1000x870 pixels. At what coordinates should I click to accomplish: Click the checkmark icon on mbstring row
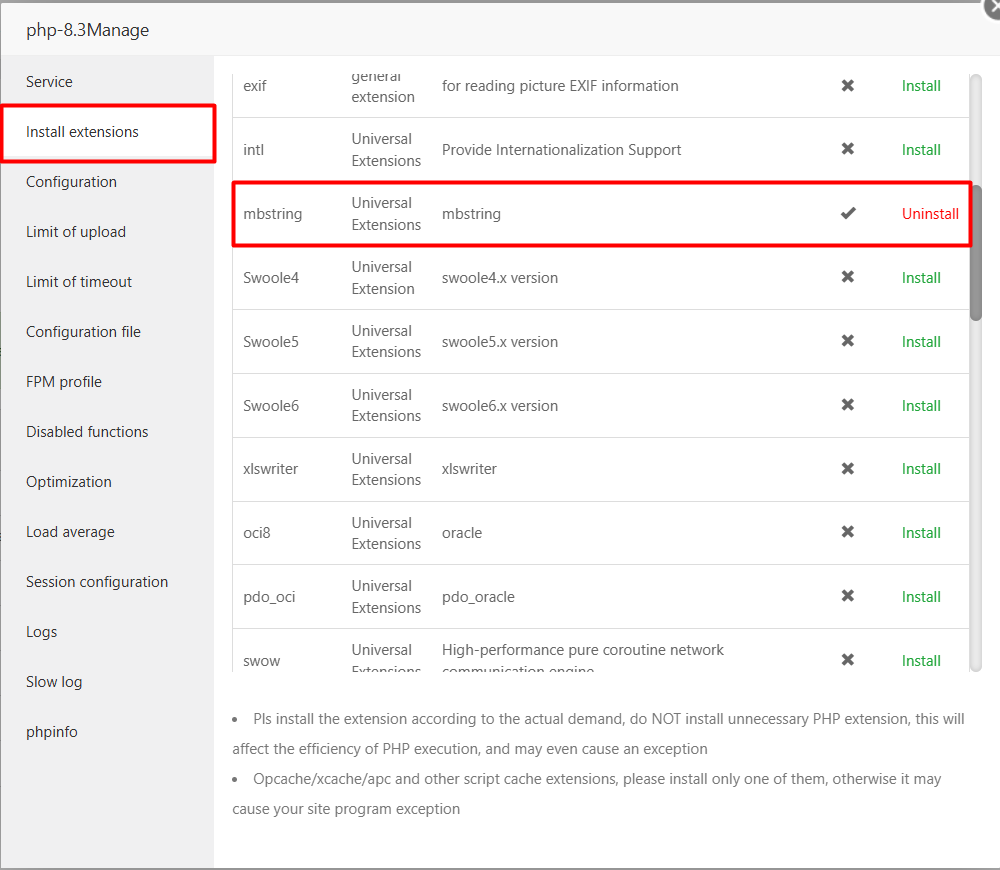[x=847, y=213]
